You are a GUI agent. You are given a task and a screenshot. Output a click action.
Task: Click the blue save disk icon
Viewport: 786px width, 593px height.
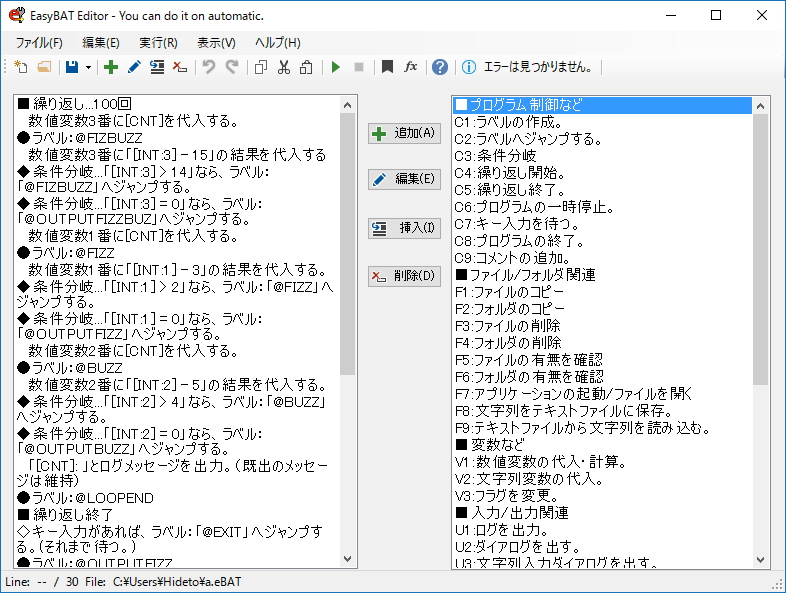tap(72, 67)
